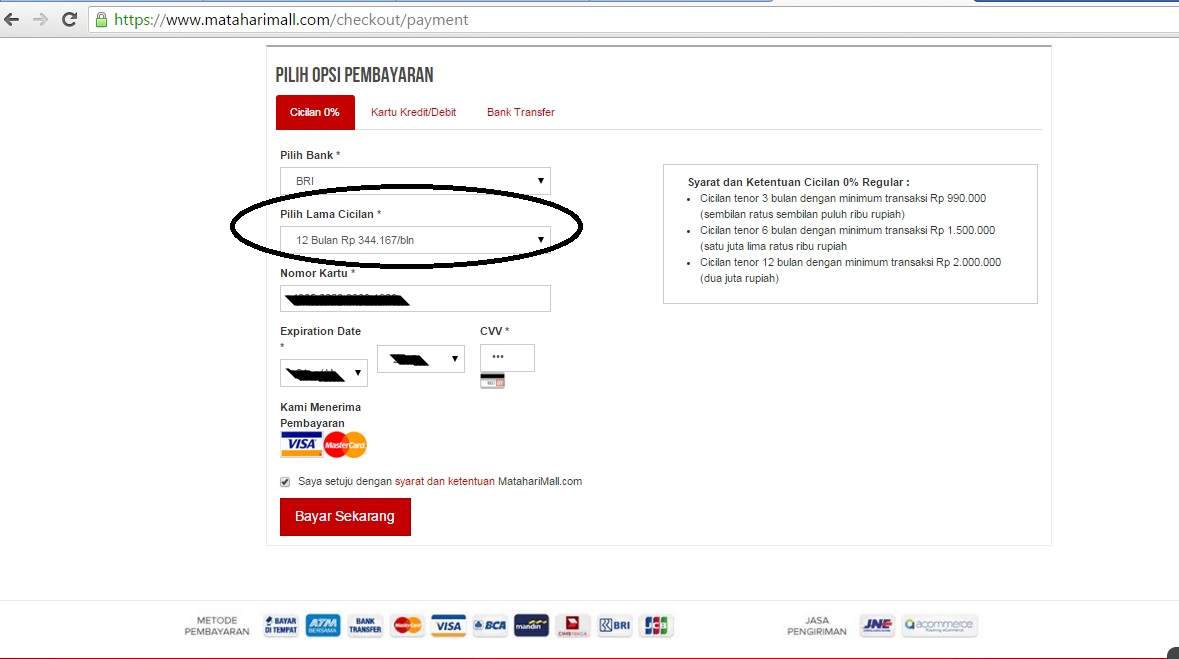Image resolution: width=1179 pixels, height=659 pixels.
Task: Reload the page with refresh icon
Action: 69,20
